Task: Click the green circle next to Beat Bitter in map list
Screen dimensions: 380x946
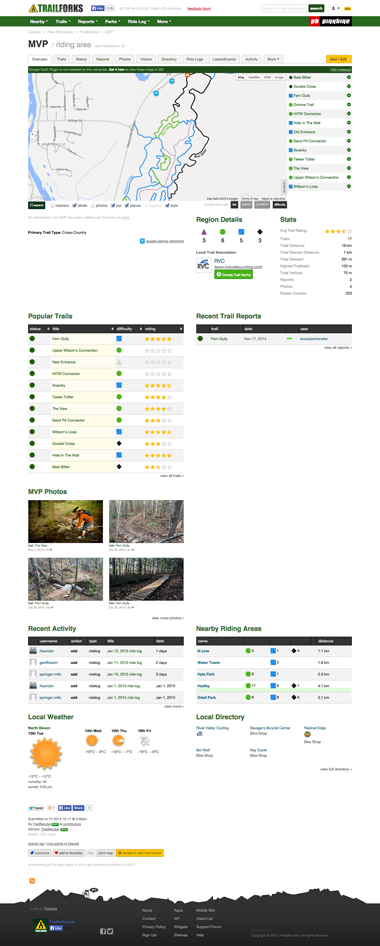Action: coord(349,77)
